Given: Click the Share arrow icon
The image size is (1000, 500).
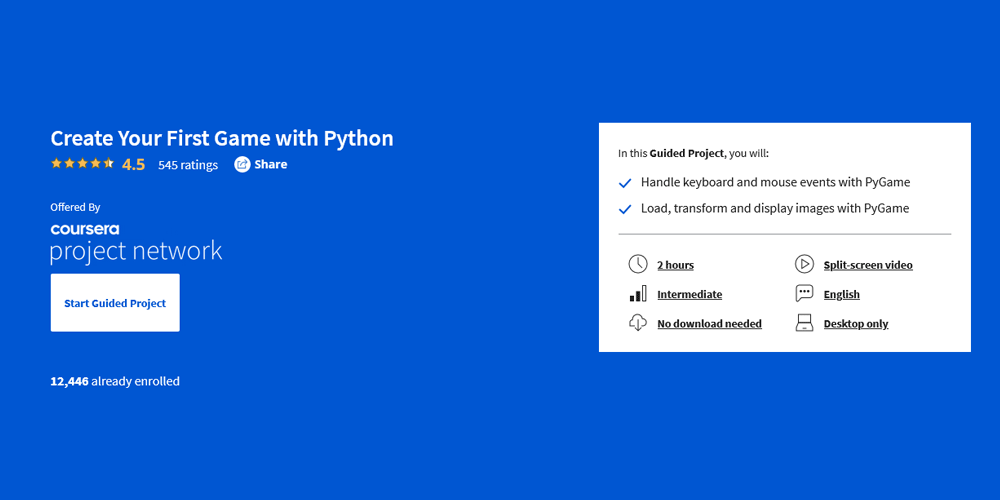Looking at the screenshot, I should [x=242, y=164].
